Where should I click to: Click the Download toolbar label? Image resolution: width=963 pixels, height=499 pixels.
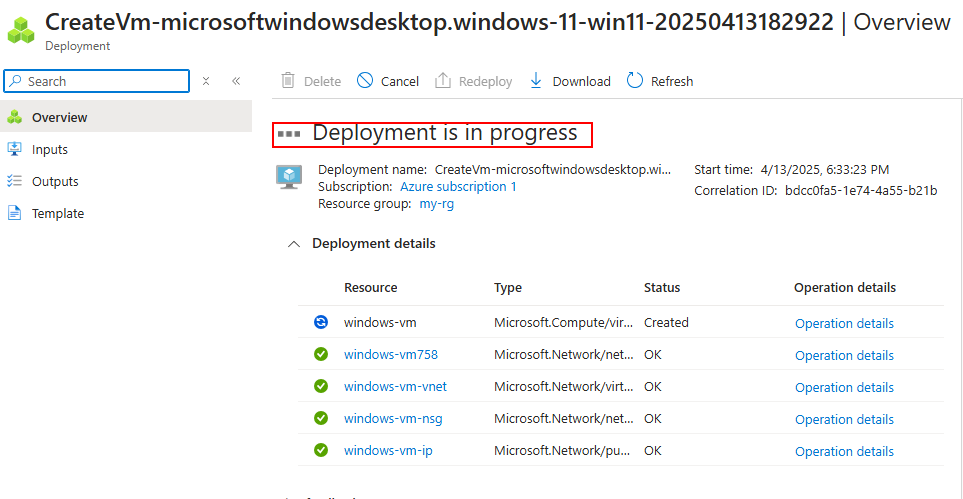582,82
